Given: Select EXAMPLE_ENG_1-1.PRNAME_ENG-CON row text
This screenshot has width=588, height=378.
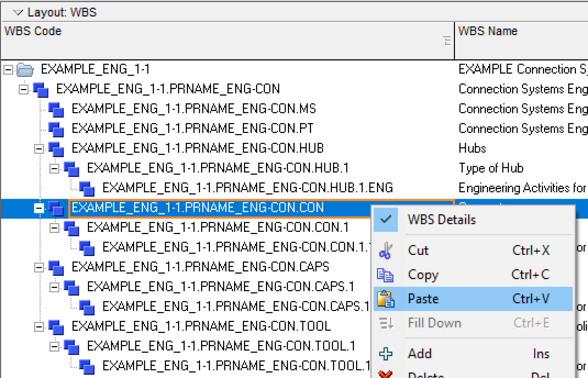Looking at the screenshot, I should 168,89.
